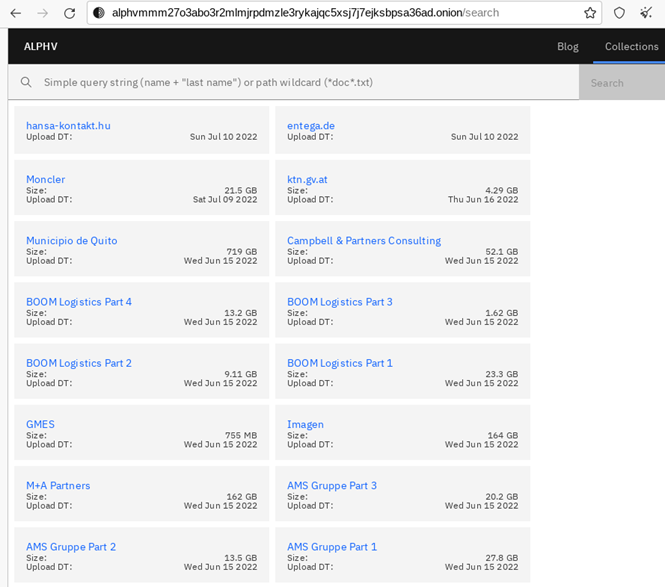Click the 9.11 GB size value
Image resolution: width=665 pixels, height=587 pixels.
[240, 374]
